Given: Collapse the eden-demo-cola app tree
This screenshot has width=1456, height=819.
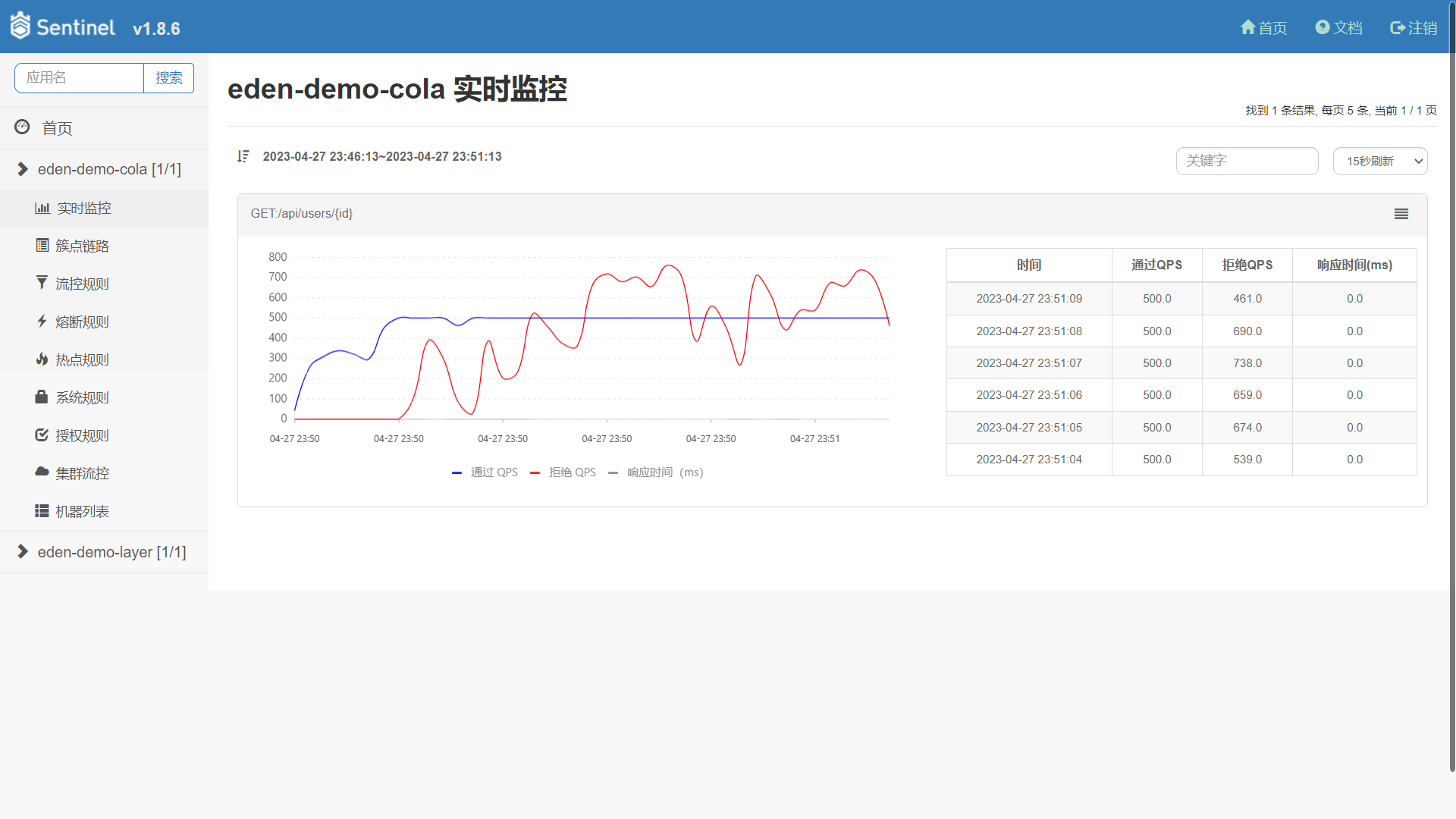Looking at the screenshot, I should click(x=23, y=169).
